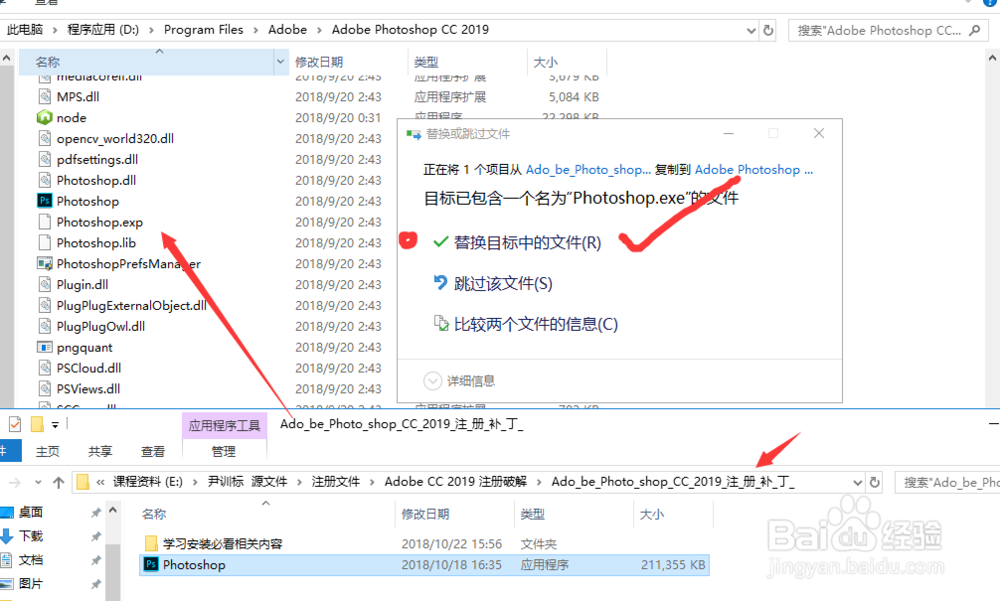Select the Photoshop.lib file icon
The height and width of the screenshot is (601, 1000).
pos(44,242)
